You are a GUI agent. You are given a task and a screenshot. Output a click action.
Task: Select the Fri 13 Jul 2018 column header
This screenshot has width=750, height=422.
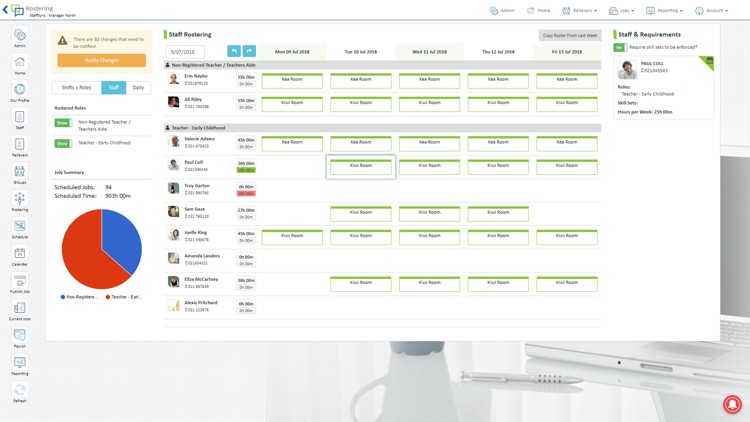(567, 52)
